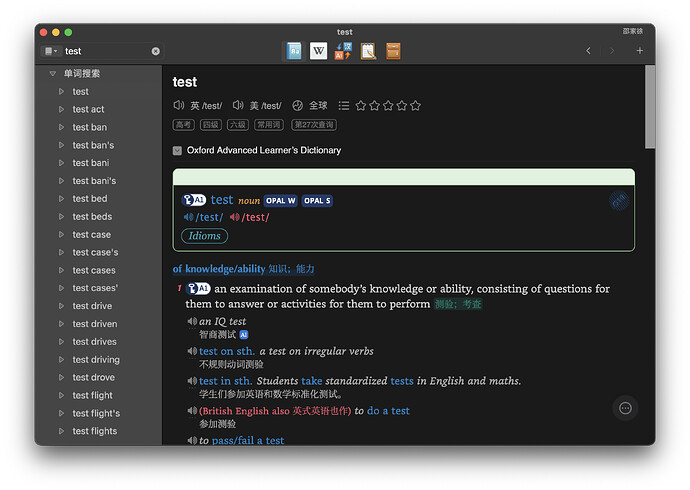Expand the 'test bed' entry
This screenshot has width=690, height=490.
point(62,199)
